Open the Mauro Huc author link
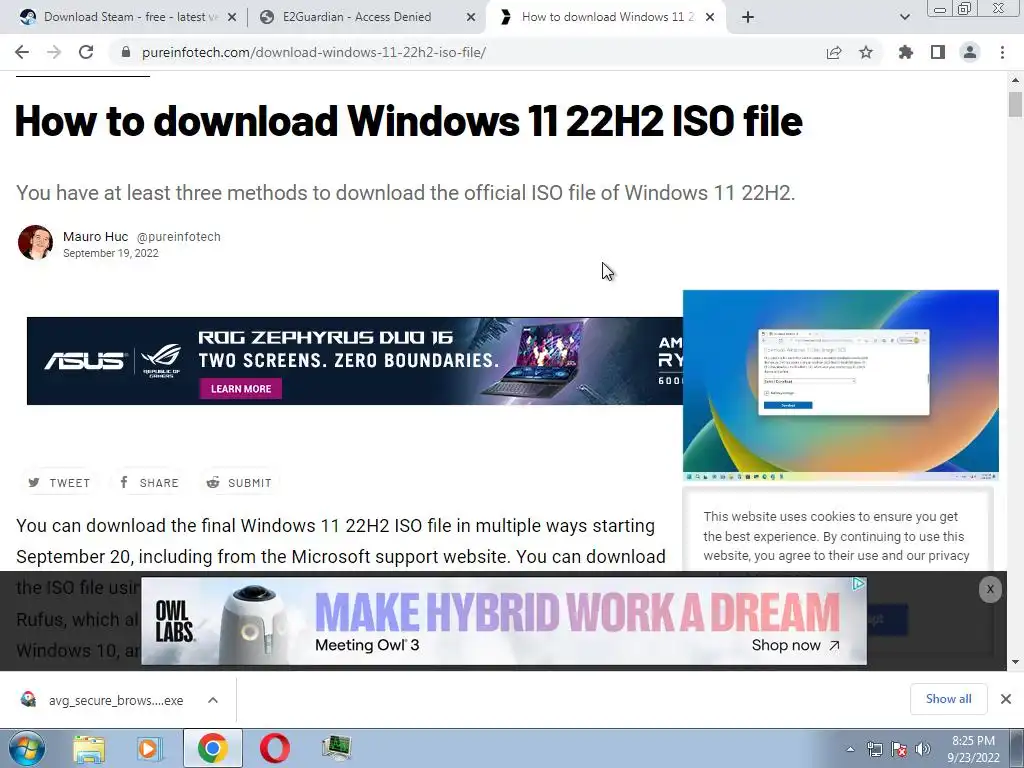This screenshot has width=1024, height=768. [95, 236]
